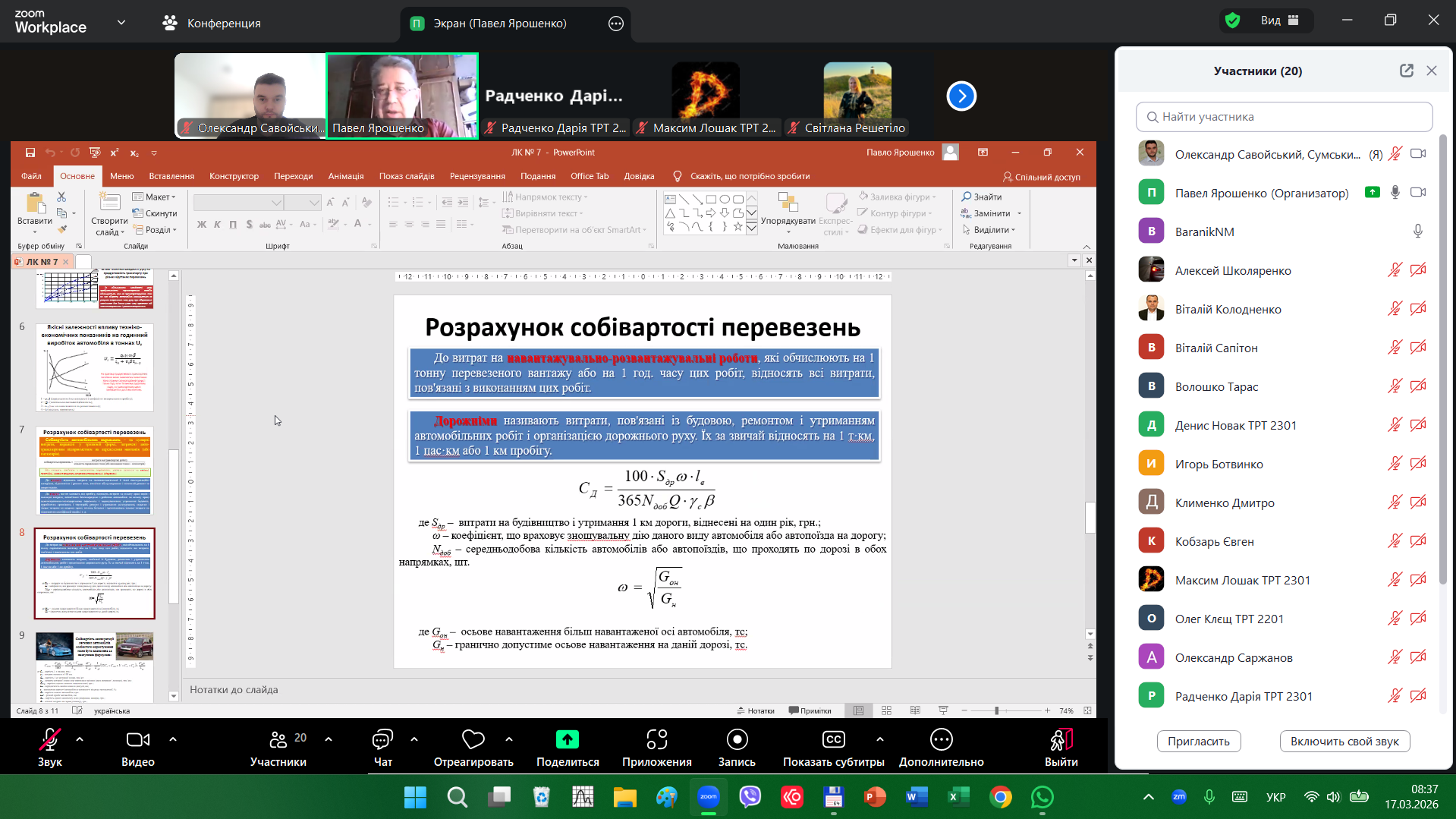
Task: Click the Chat icon in Zoom toolbar
Action: (x=382, y=739)
